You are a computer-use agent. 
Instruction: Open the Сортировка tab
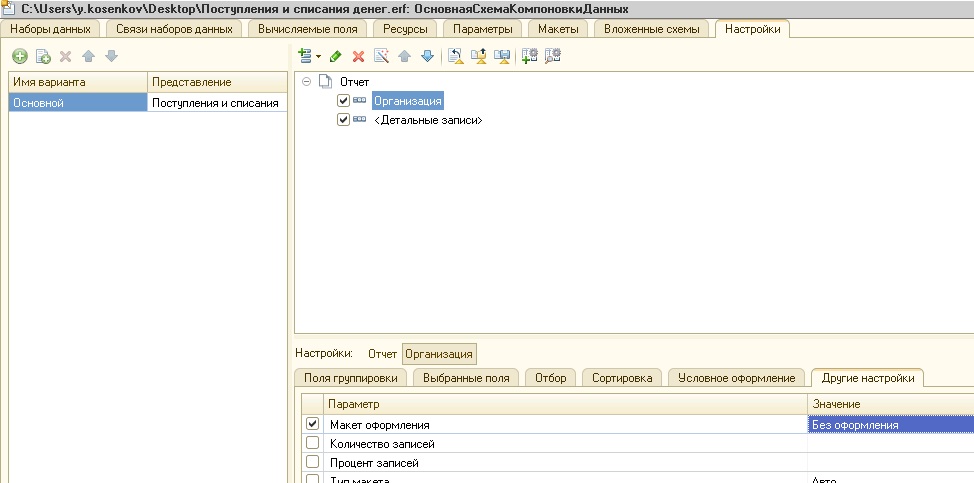point(622,377)
